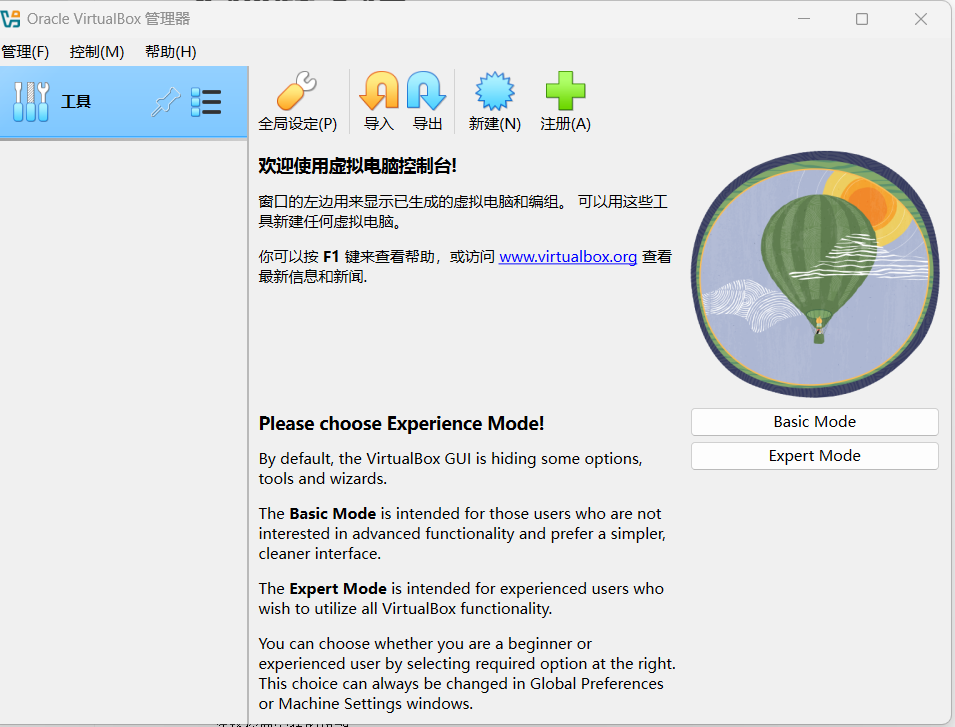Viewport: 955px width, 727px height.
Task: Click the heading 欢迎使用虚拟电脑控制台!
Action: tap(358, 166)
